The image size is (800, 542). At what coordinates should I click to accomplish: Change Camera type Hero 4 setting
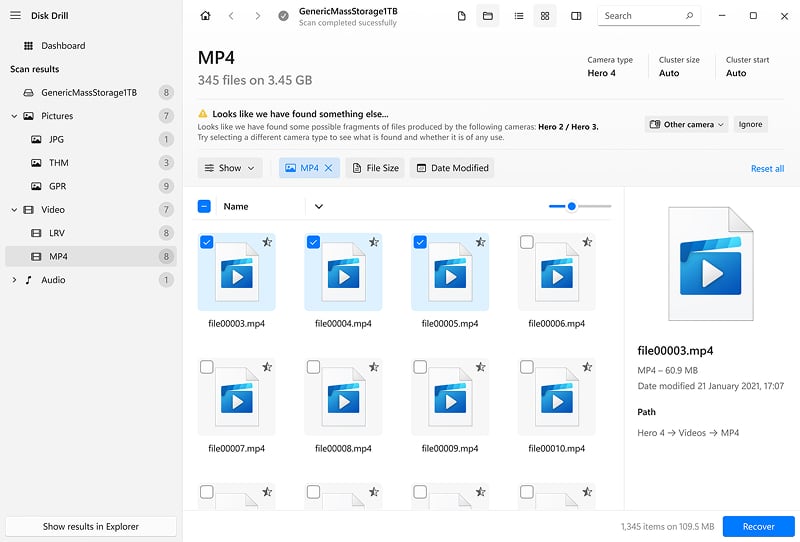coord(610,67)
